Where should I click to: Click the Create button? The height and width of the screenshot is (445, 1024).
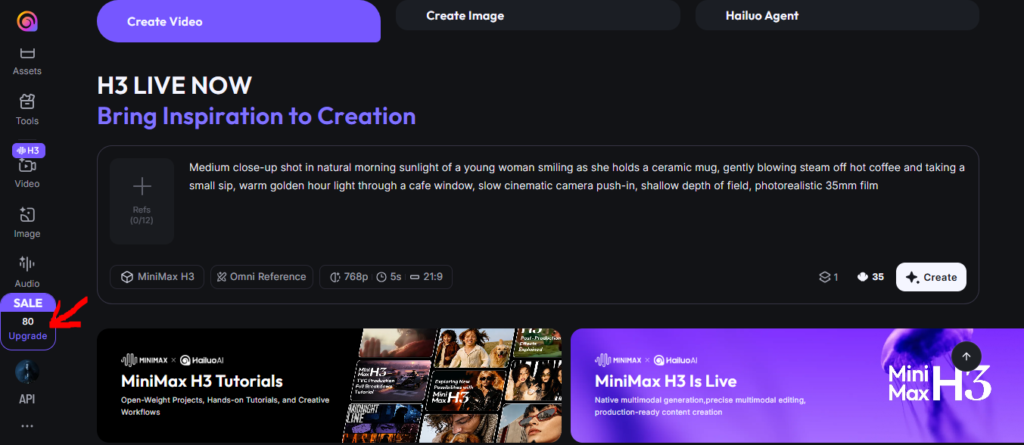coord(931,277)
